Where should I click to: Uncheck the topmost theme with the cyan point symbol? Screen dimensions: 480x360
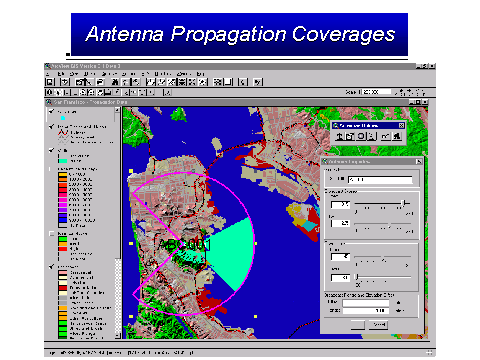pyautogui.click(x=51, y=111)
